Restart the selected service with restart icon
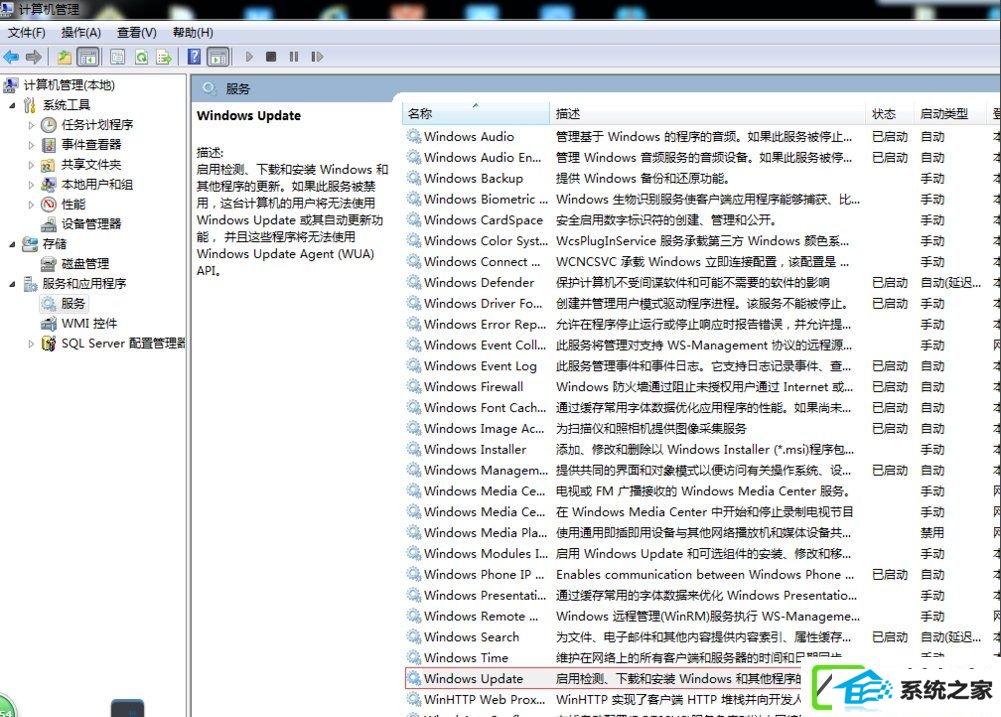1001x717 pixels. click(317, 57)
